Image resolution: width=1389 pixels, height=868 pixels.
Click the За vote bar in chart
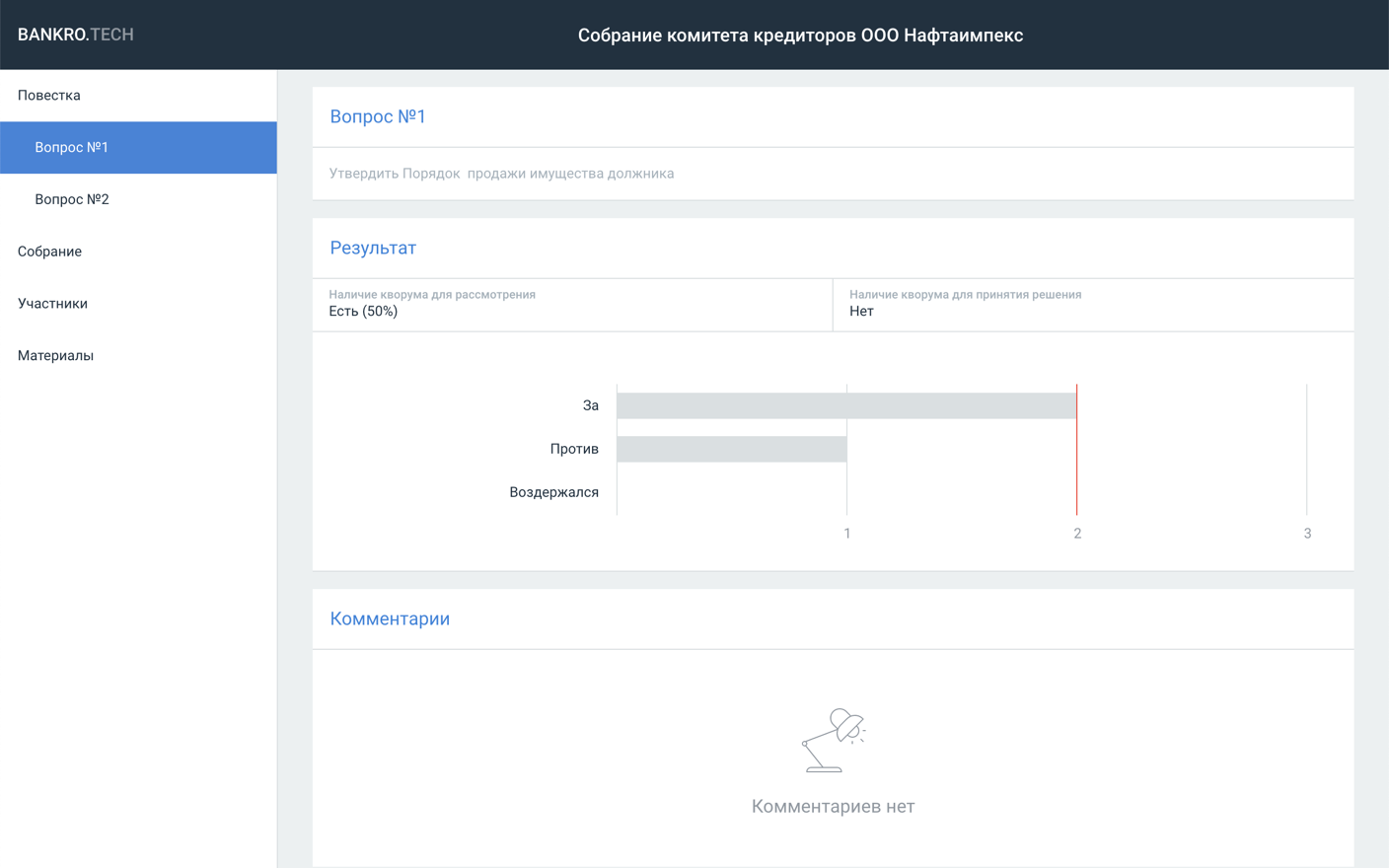[846, 405]
